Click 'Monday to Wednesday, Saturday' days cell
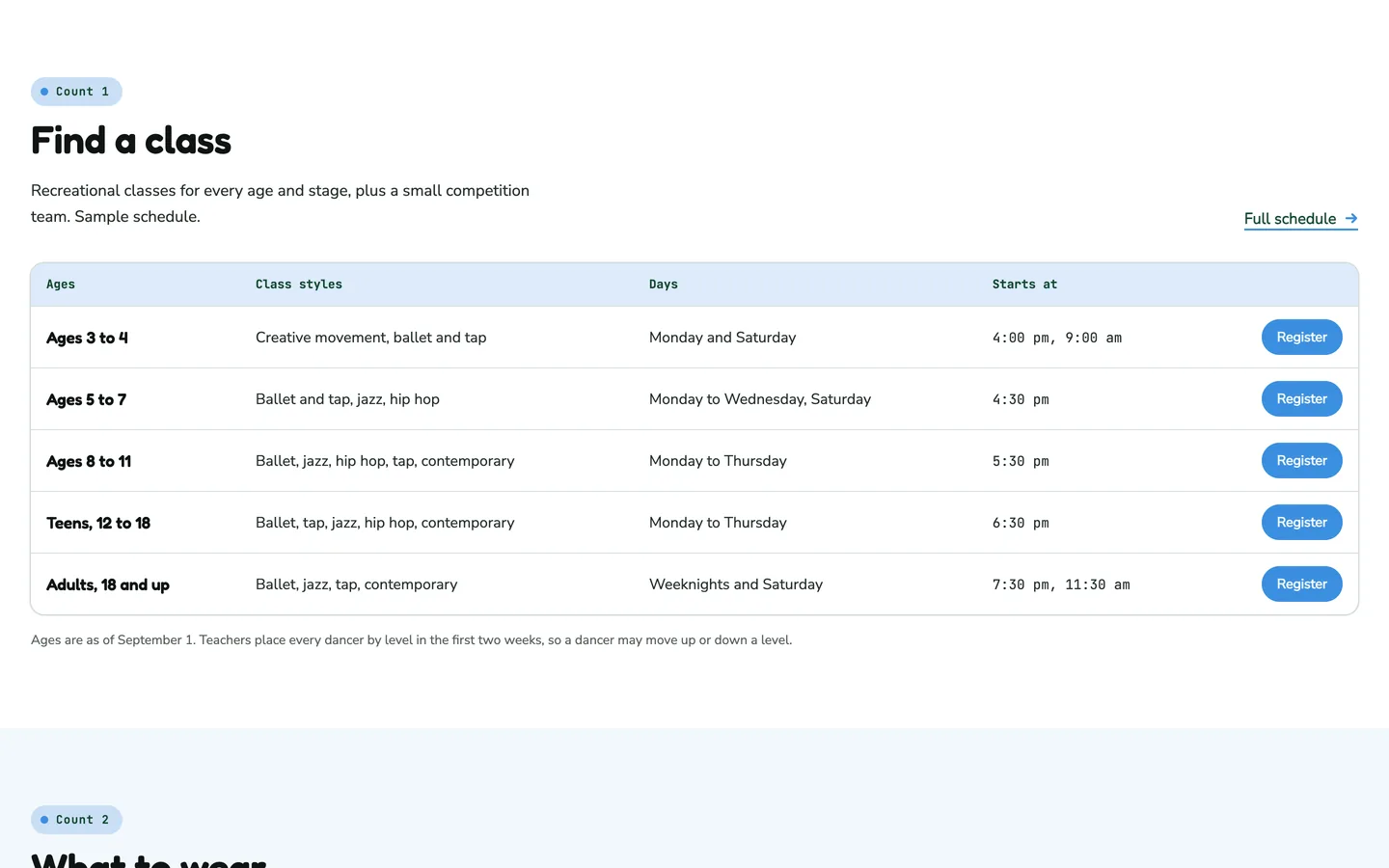 point(760,399)
